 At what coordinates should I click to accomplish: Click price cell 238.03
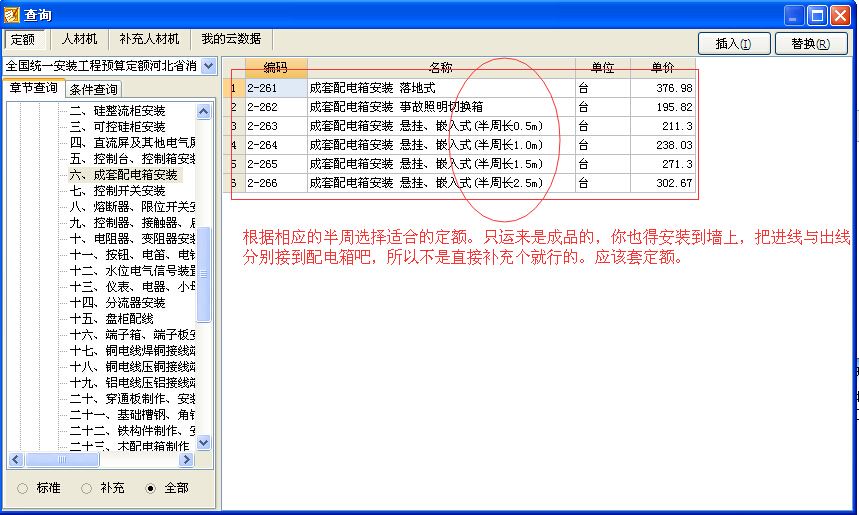click(x=663, y=145)
